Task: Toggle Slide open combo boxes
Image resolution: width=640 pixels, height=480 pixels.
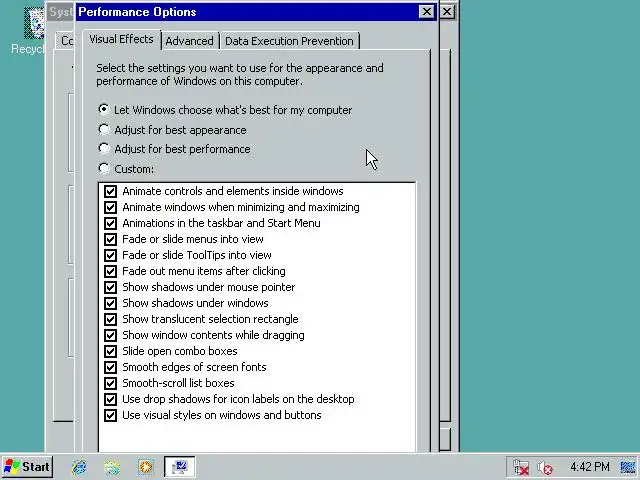Action: 110,351
